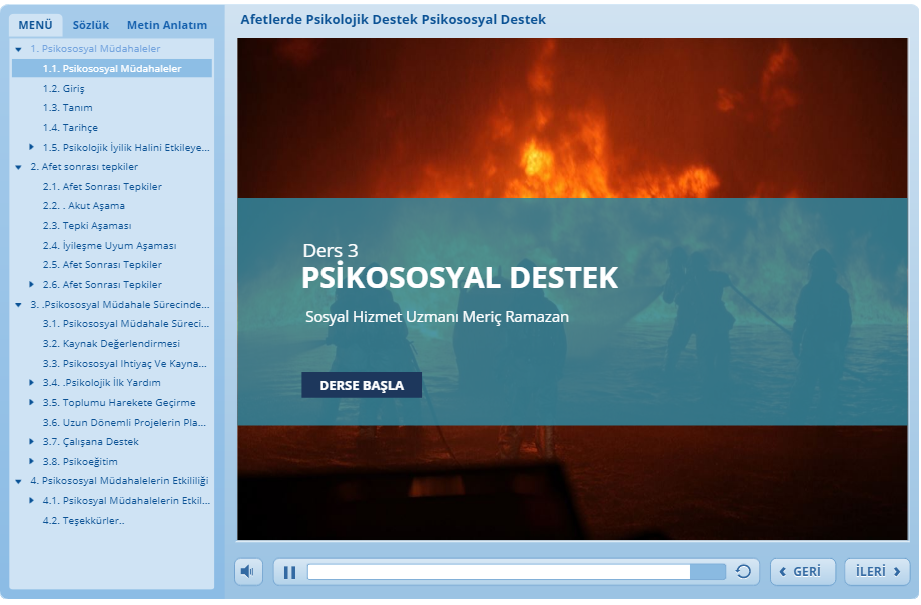This screenshot has width=921, height=605.
Task: Collapse section 2. Afet sonrası tepkiler arrow
Action: (x=18, y=167)
